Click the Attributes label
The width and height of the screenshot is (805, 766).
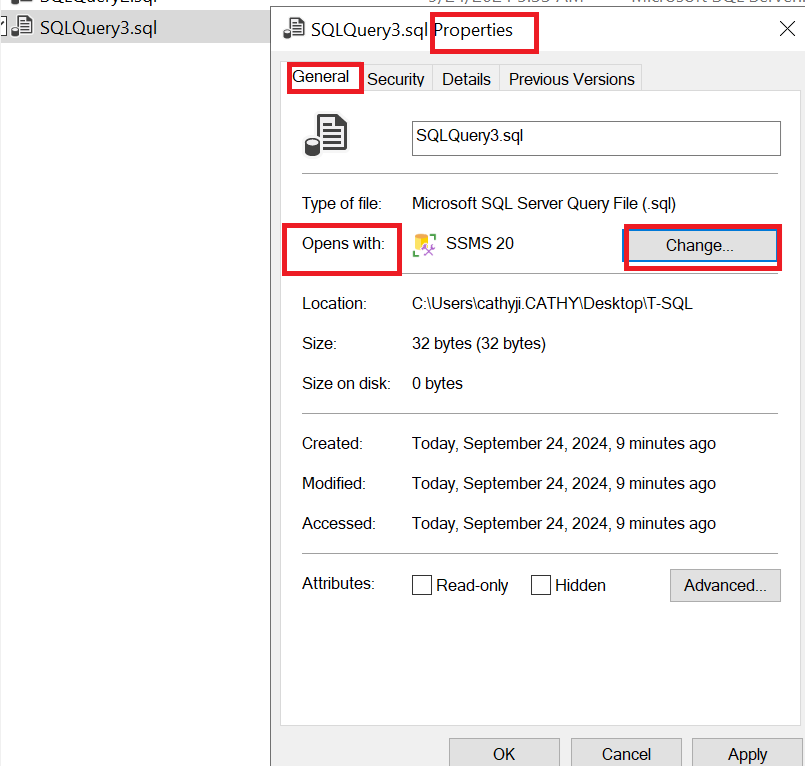coord(338,584)
